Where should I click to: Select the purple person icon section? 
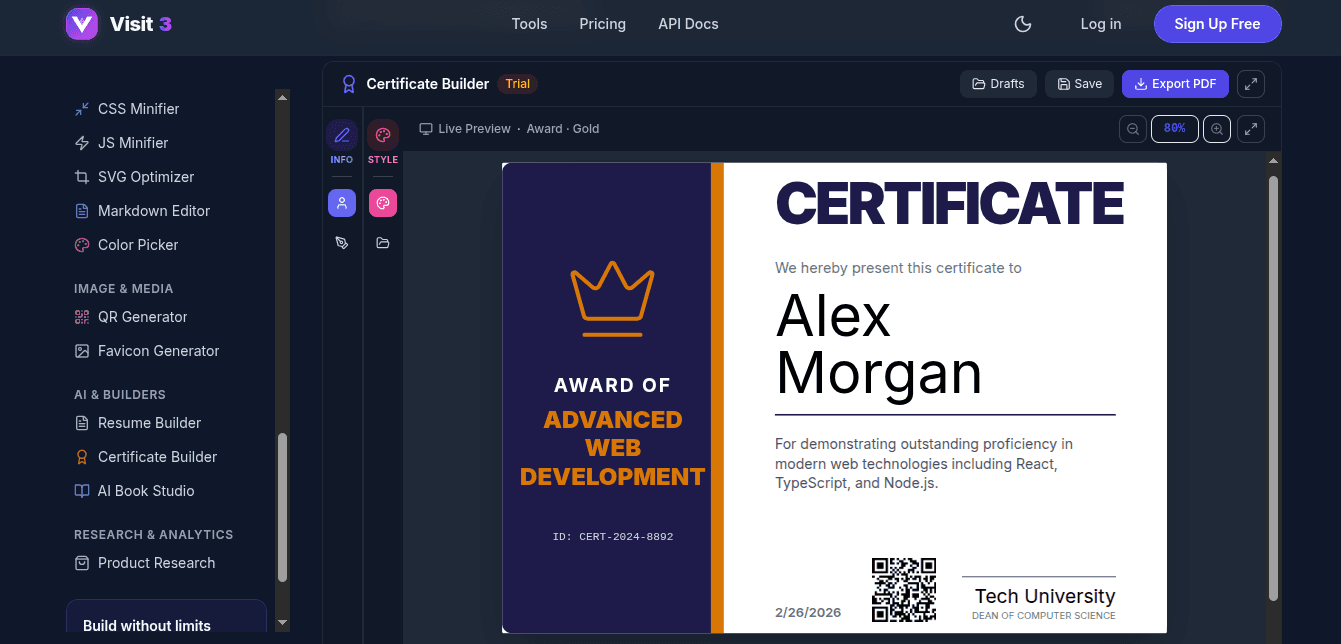click(342, 203)
